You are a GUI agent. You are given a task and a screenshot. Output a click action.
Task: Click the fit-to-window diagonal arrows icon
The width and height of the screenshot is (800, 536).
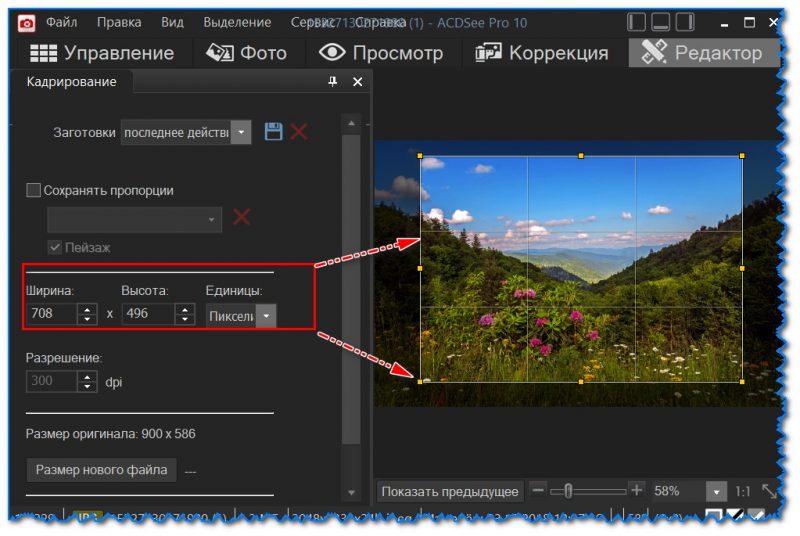pos(770,491)
